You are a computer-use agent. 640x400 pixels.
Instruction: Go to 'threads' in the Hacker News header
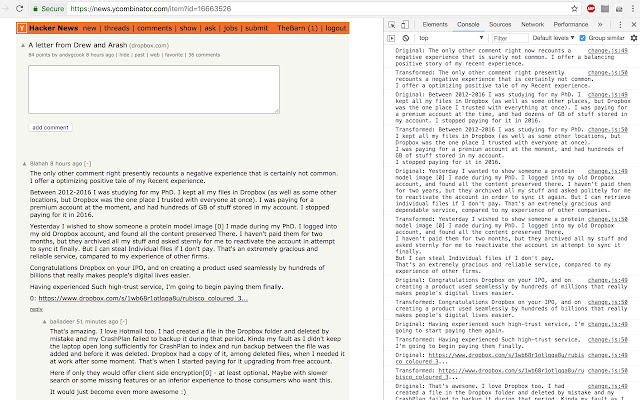pos(117,28)
